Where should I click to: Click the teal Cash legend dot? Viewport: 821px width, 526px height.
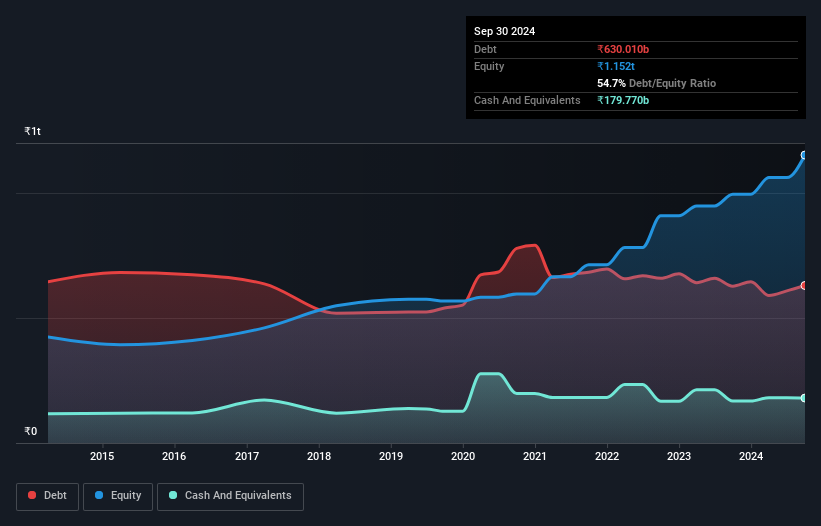click(x=173, y=495)
